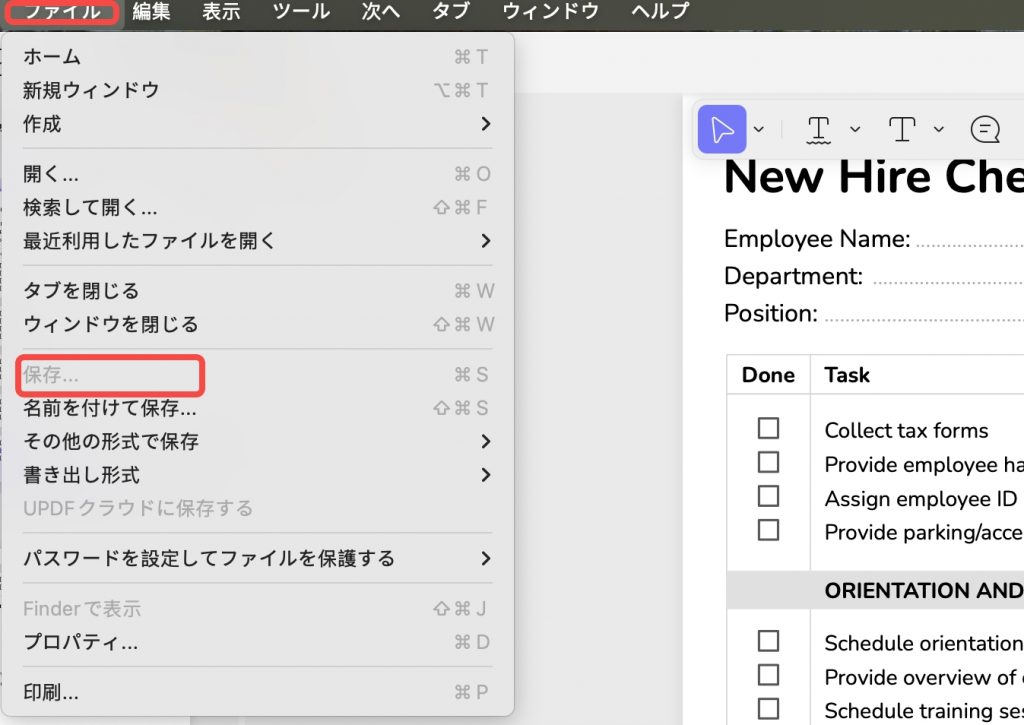
Task: Choose ウィンドウを閉じる menu item
Action: click(x=257, y=324)
